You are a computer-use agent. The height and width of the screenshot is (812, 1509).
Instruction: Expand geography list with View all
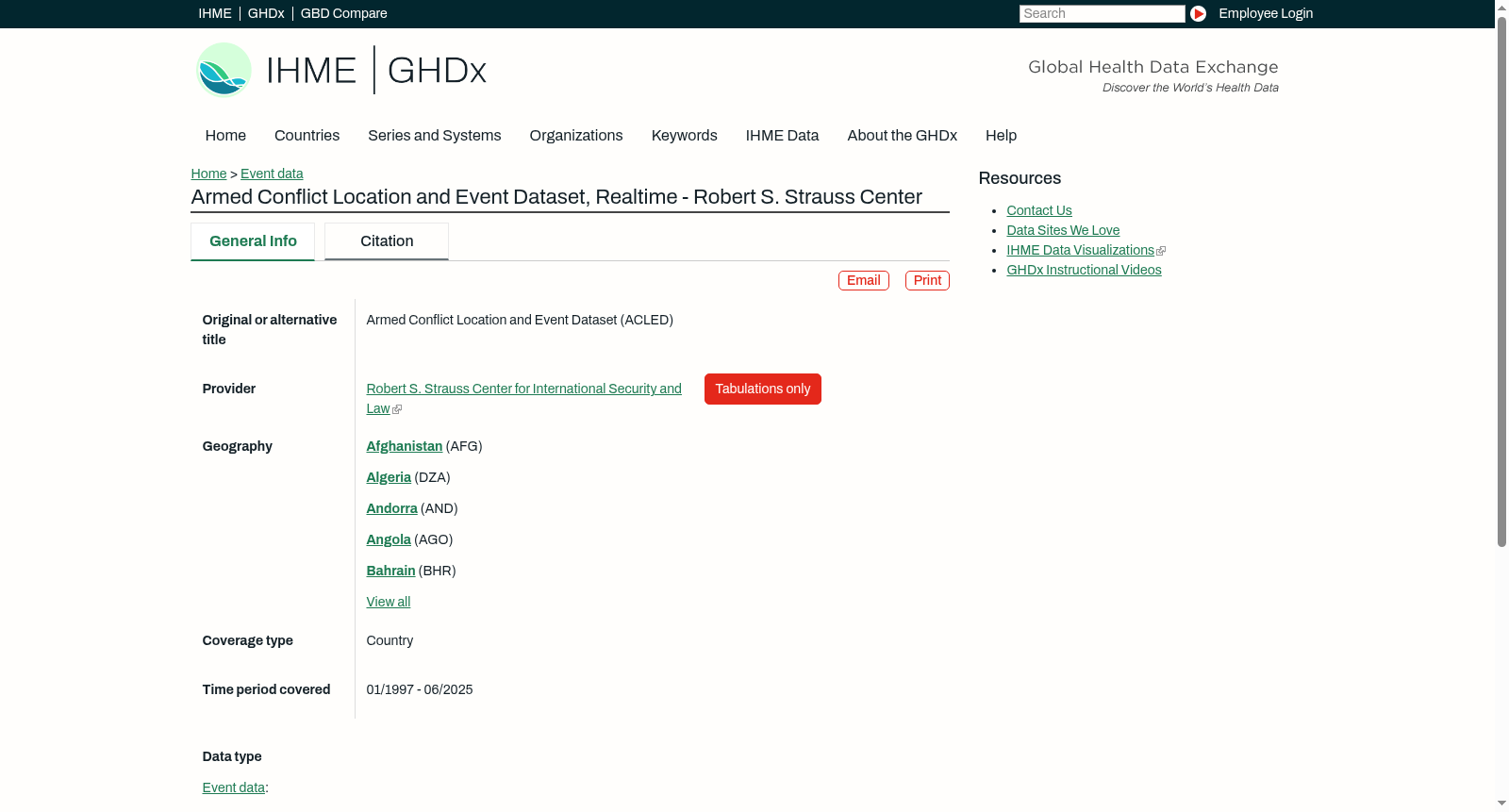click(x=388, y=603)
